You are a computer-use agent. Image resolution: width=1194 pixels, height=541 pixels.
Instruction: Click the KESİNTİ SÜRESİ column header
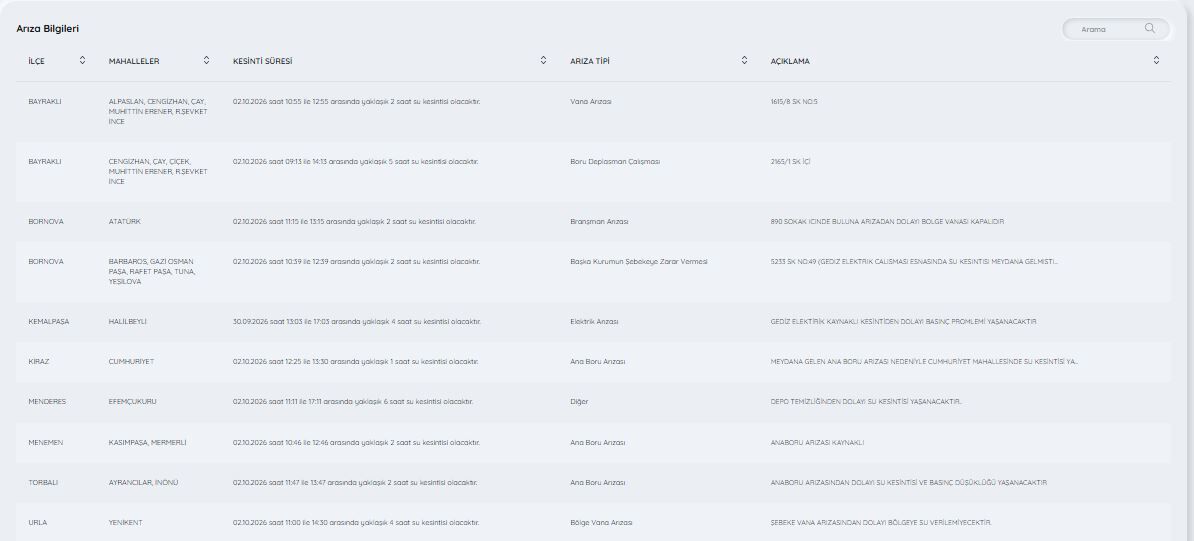(x=263, y=61)
